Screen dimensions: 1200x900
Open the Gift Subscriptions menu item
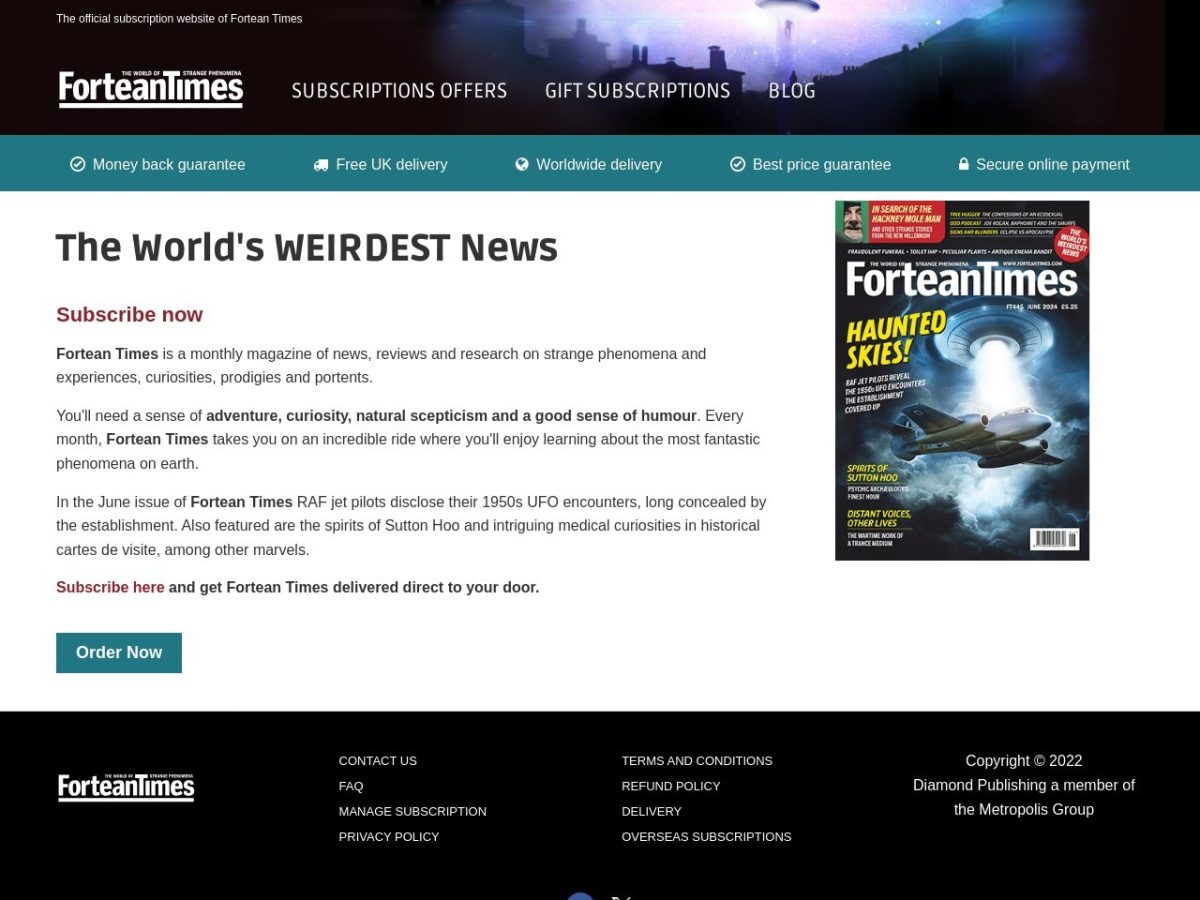coord(637,90)
